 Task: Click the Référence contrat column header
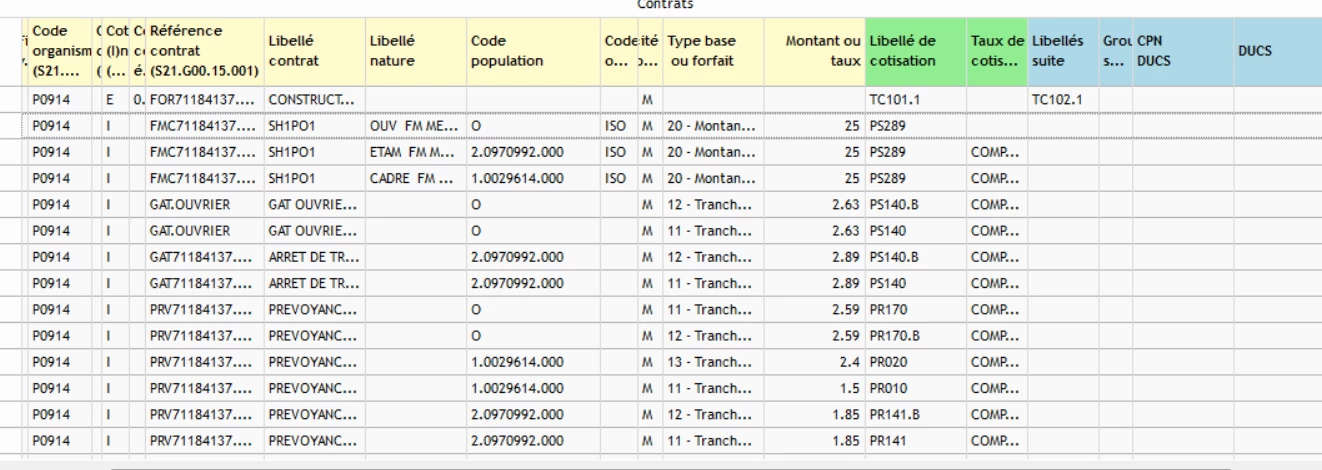coord(204,52)
